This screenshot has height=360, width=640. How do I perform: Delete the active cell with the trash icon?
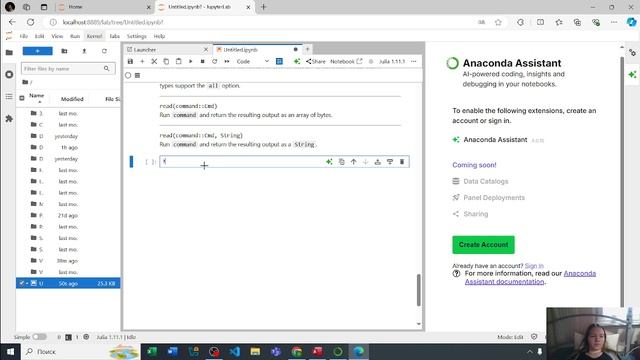402,162
